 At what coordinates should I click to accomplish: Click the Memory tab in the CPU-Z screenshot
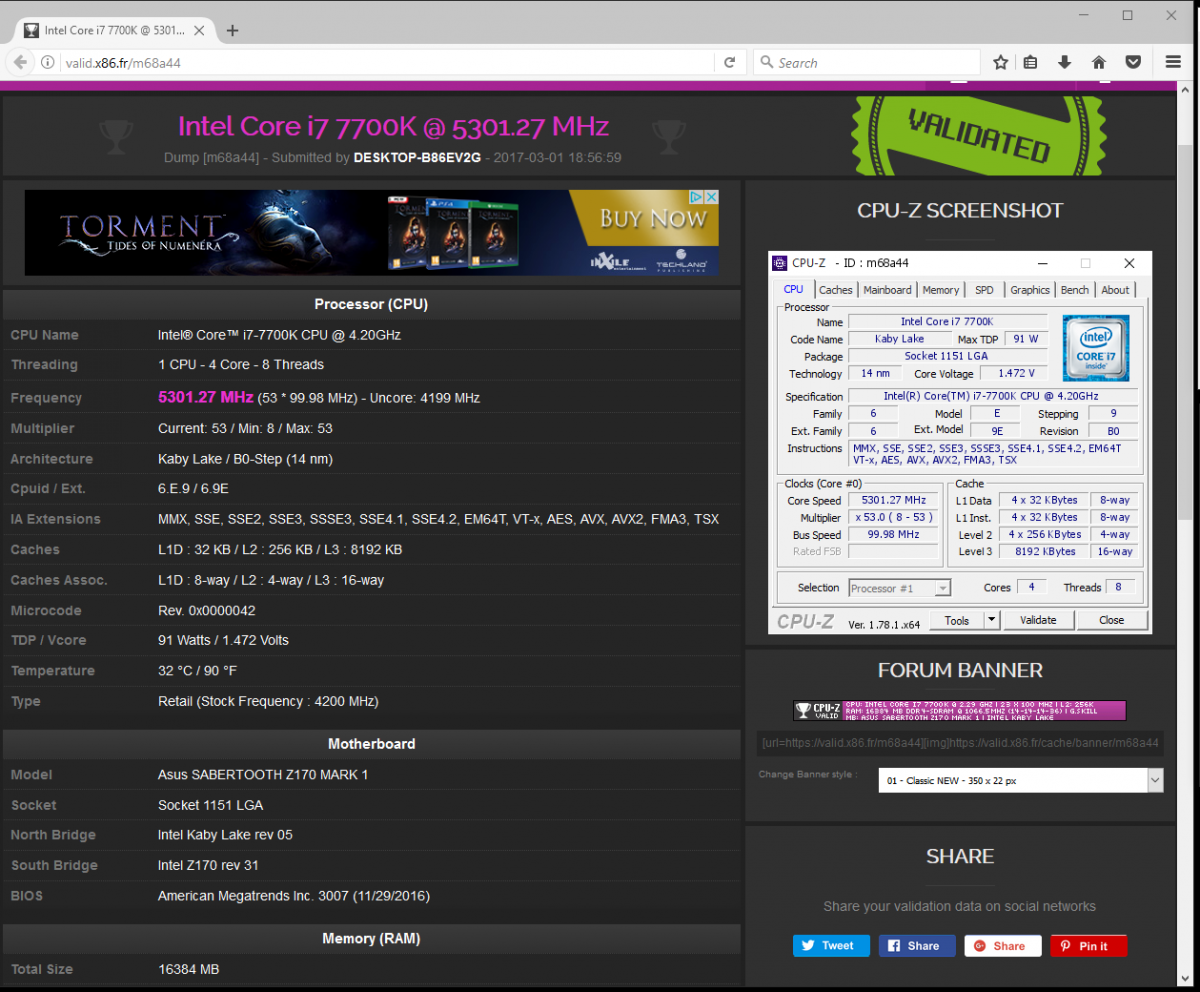941,290
